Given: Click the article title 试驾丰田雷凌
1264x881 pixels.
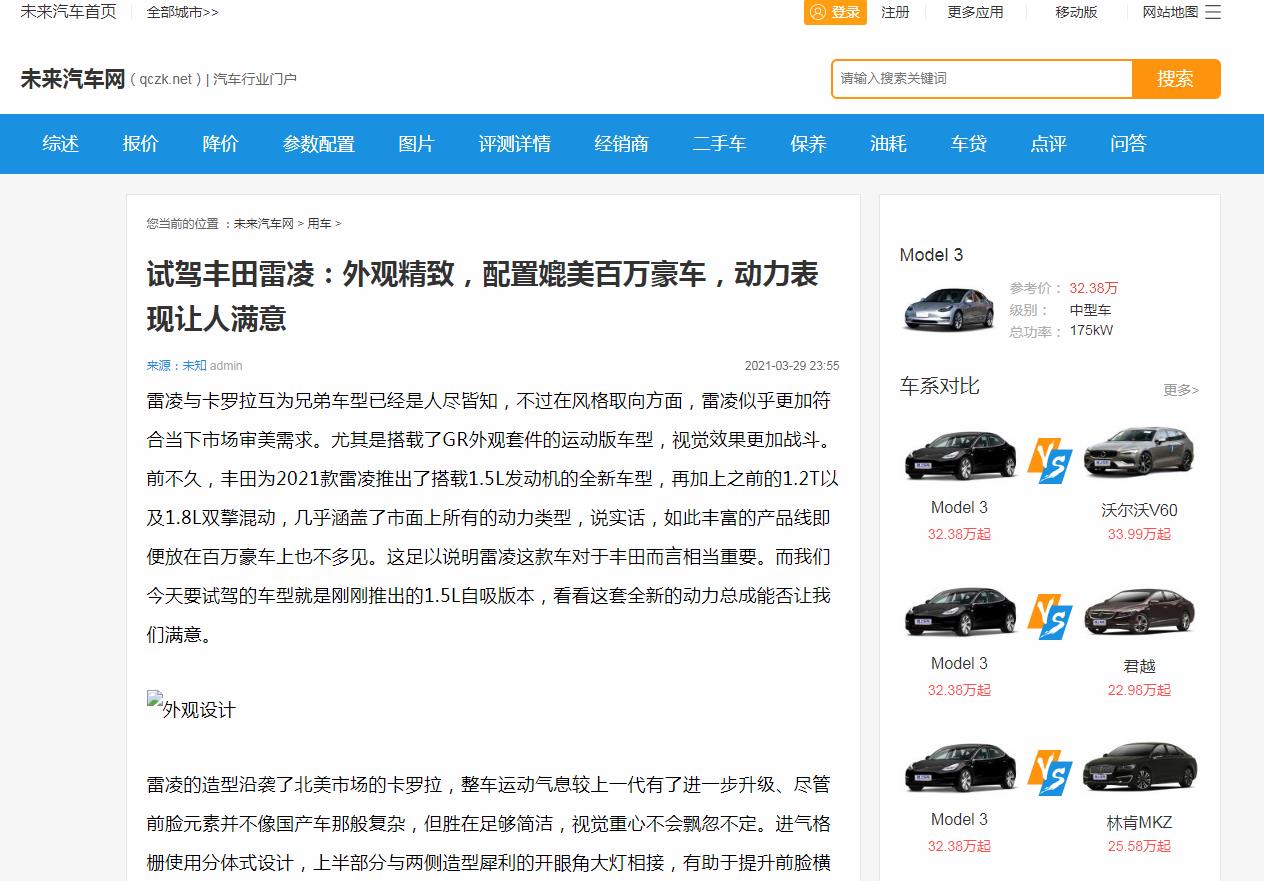Looking at the screenshot, I should 483,296.
